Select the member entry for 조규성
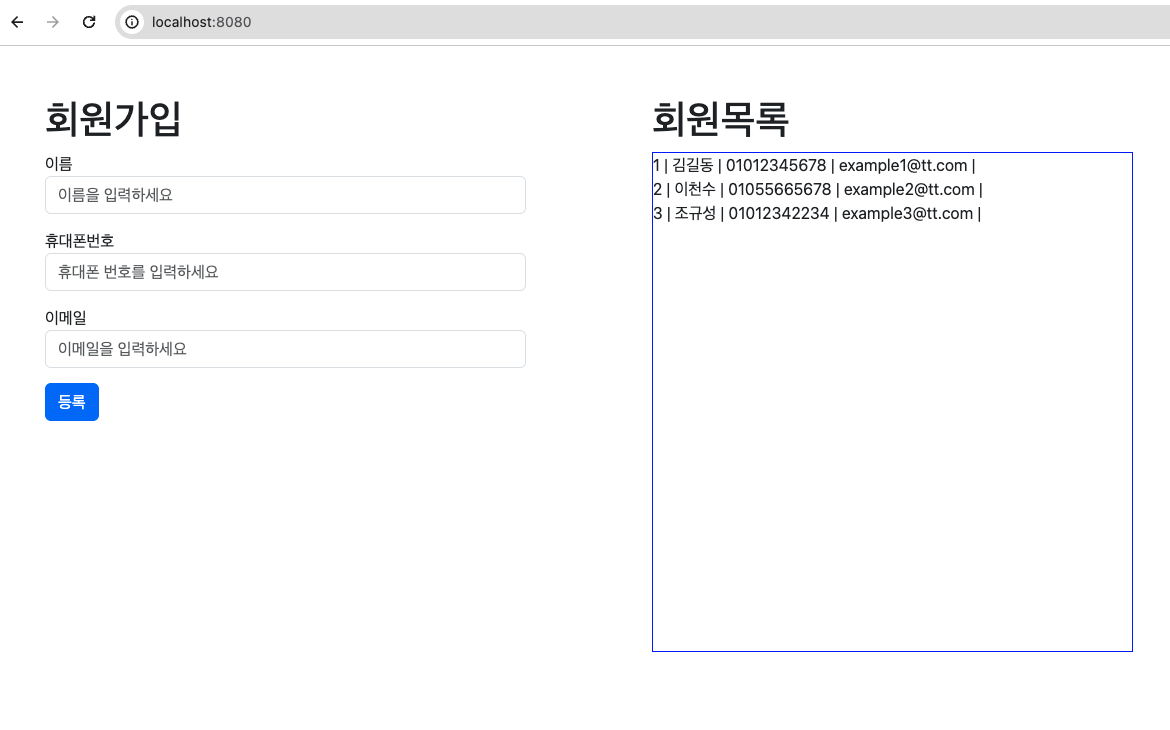This screenshot has width=1170, height=730. [x=815, y=213]
